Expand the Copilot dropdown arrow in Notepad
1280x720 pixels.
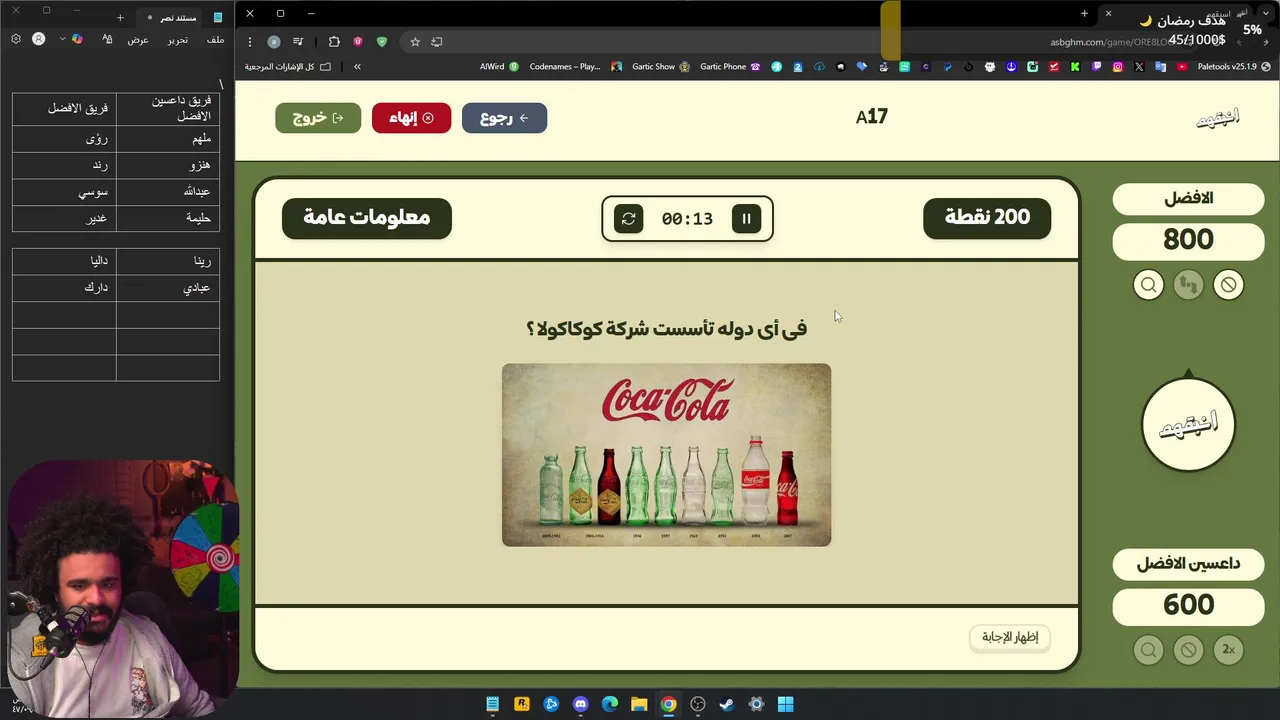pyautogui.click(x=62, y=39)
